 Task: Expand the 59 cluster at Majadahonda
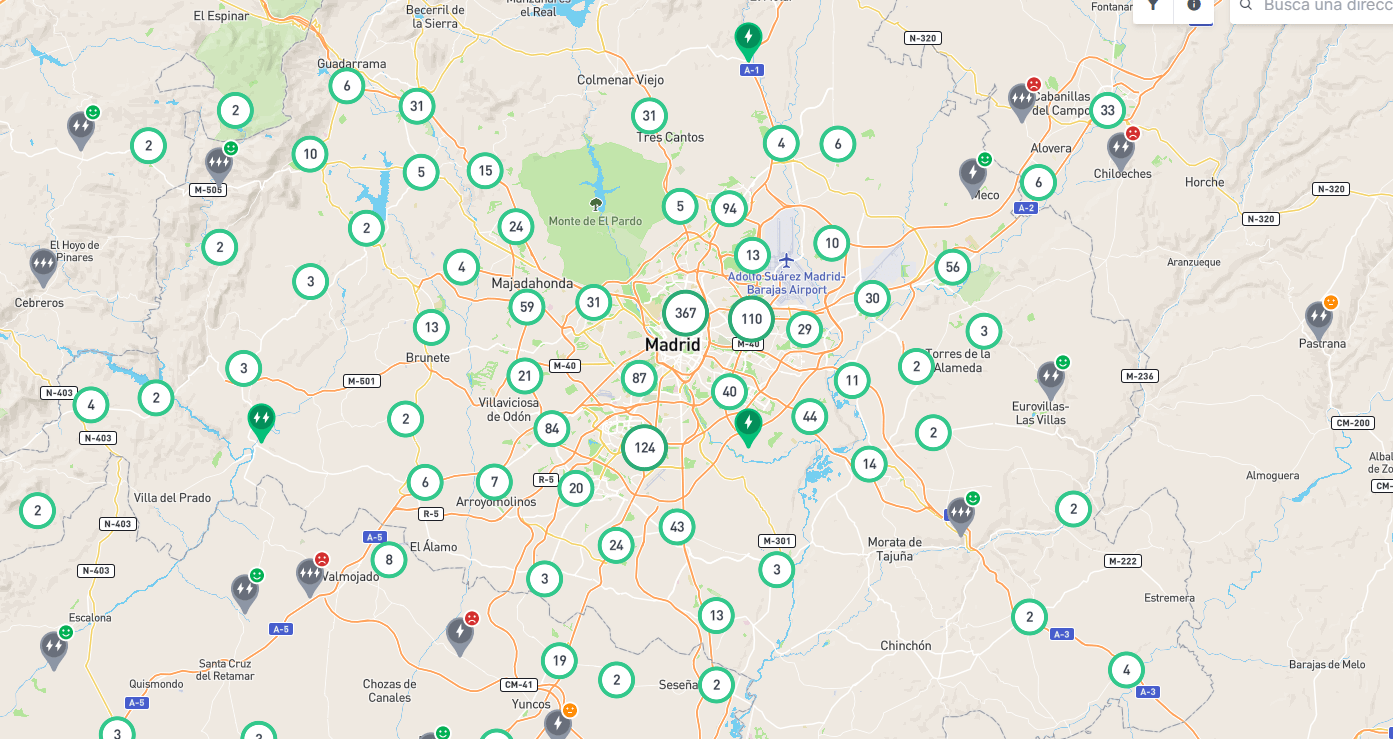[527, 307]
